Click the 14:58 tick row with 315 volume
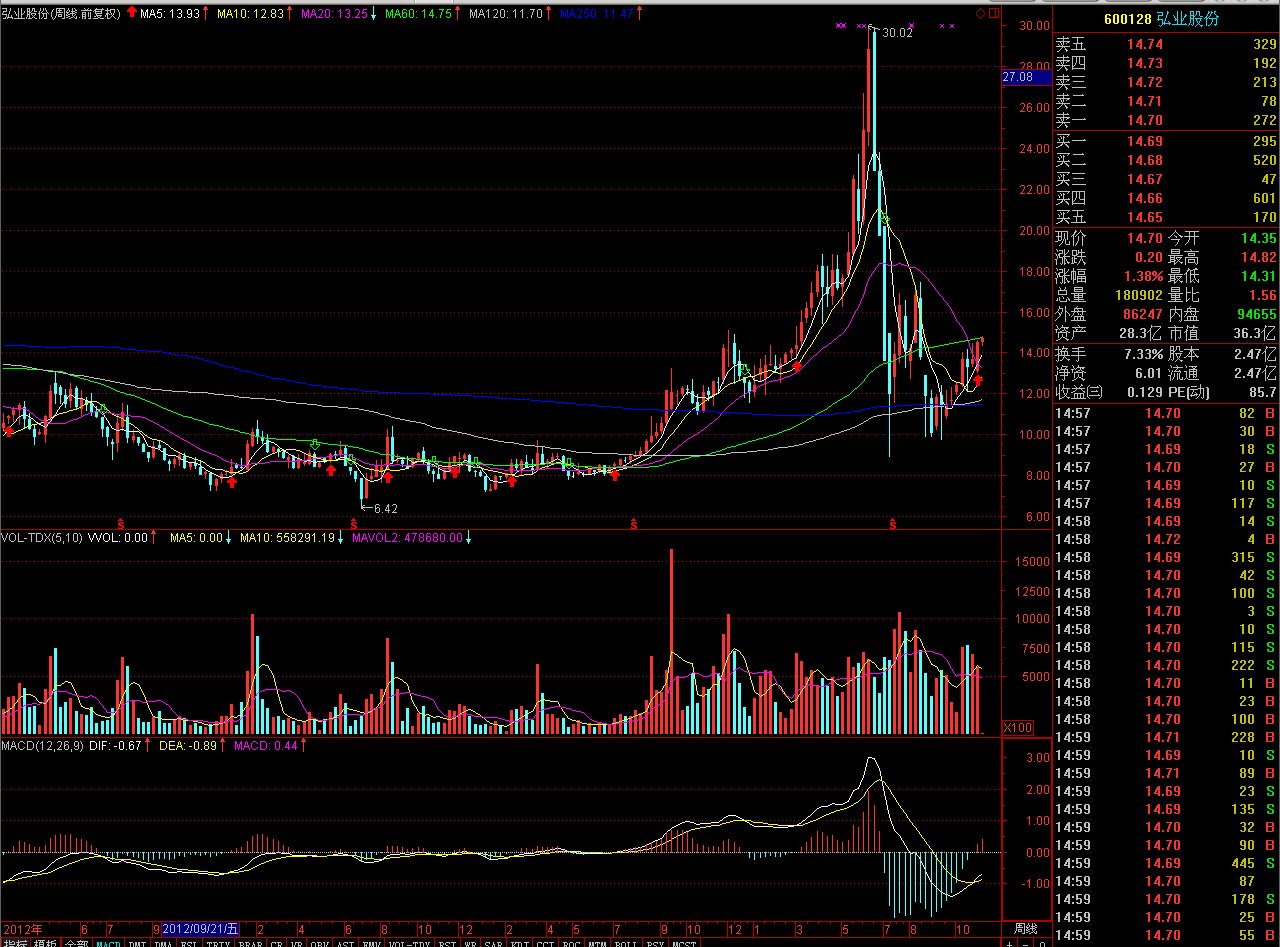1280x947 pixels. pos(1166,557)
